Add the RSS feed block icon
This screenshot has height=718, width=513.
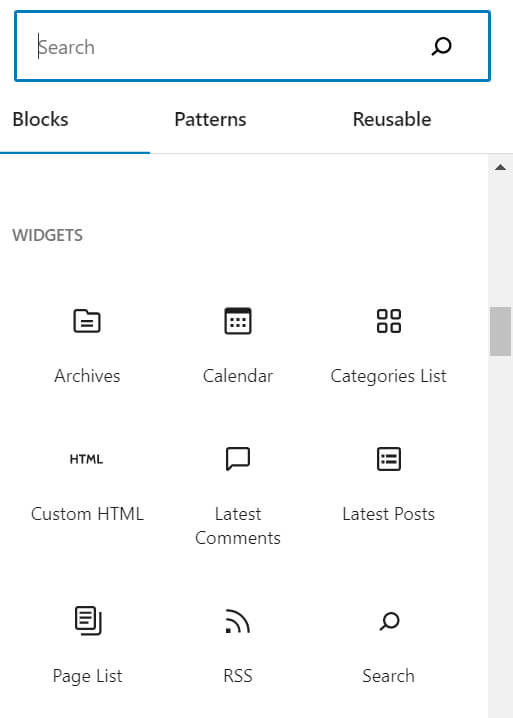238,621
